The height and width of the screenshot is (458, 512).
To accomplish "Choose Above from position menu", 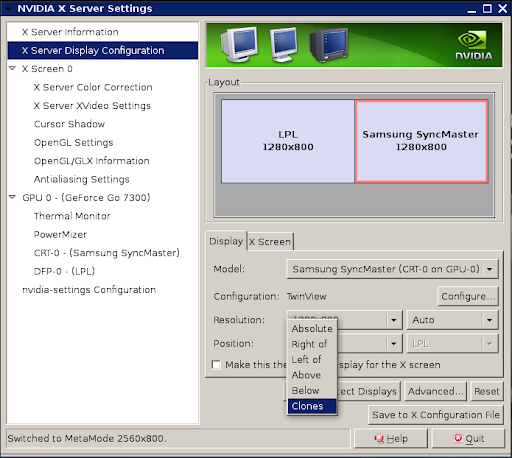I will click(x=312, y=375).
